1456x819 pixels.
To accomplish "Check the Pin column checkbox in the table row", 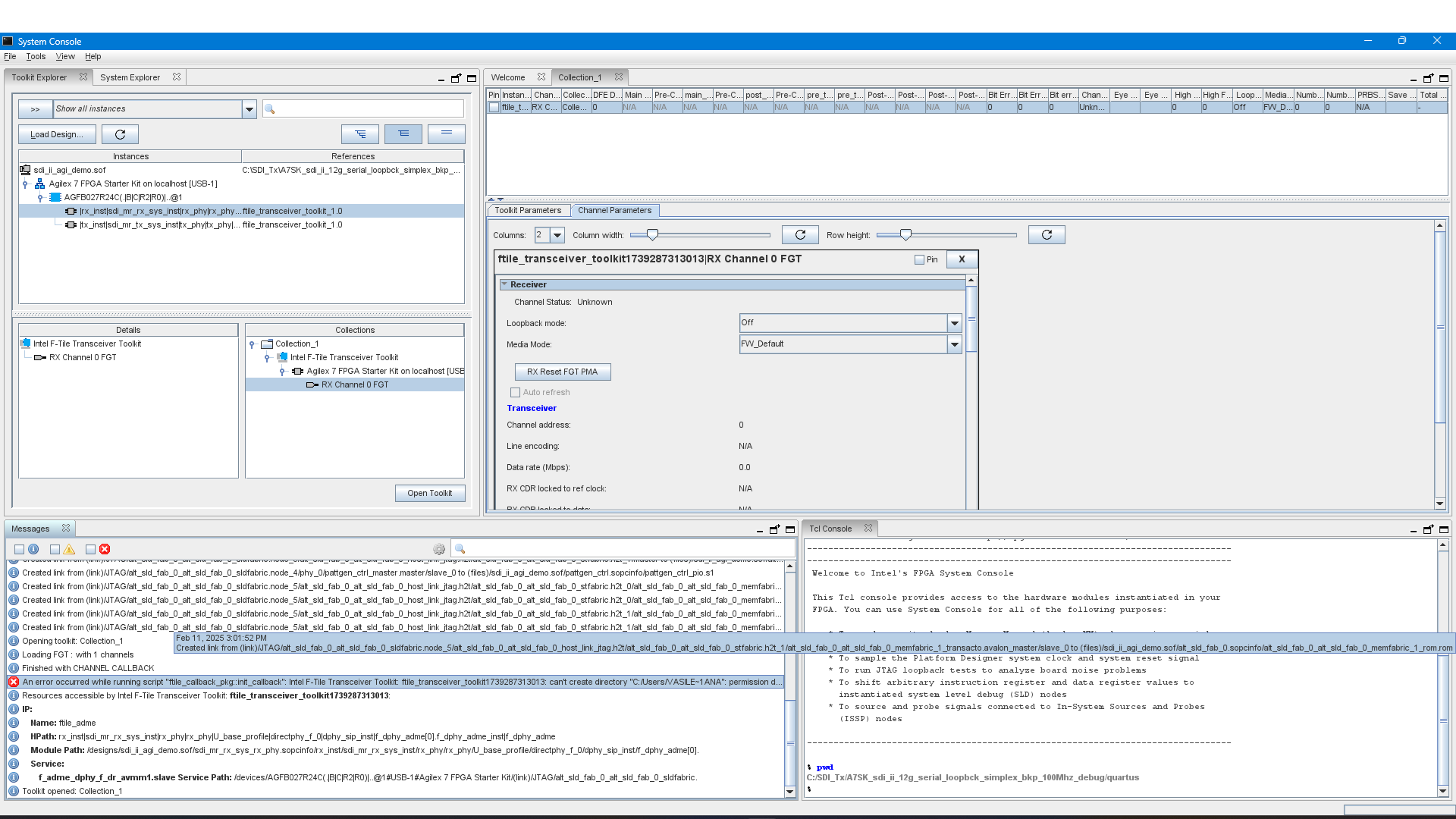I will click(x=494, y=108).
